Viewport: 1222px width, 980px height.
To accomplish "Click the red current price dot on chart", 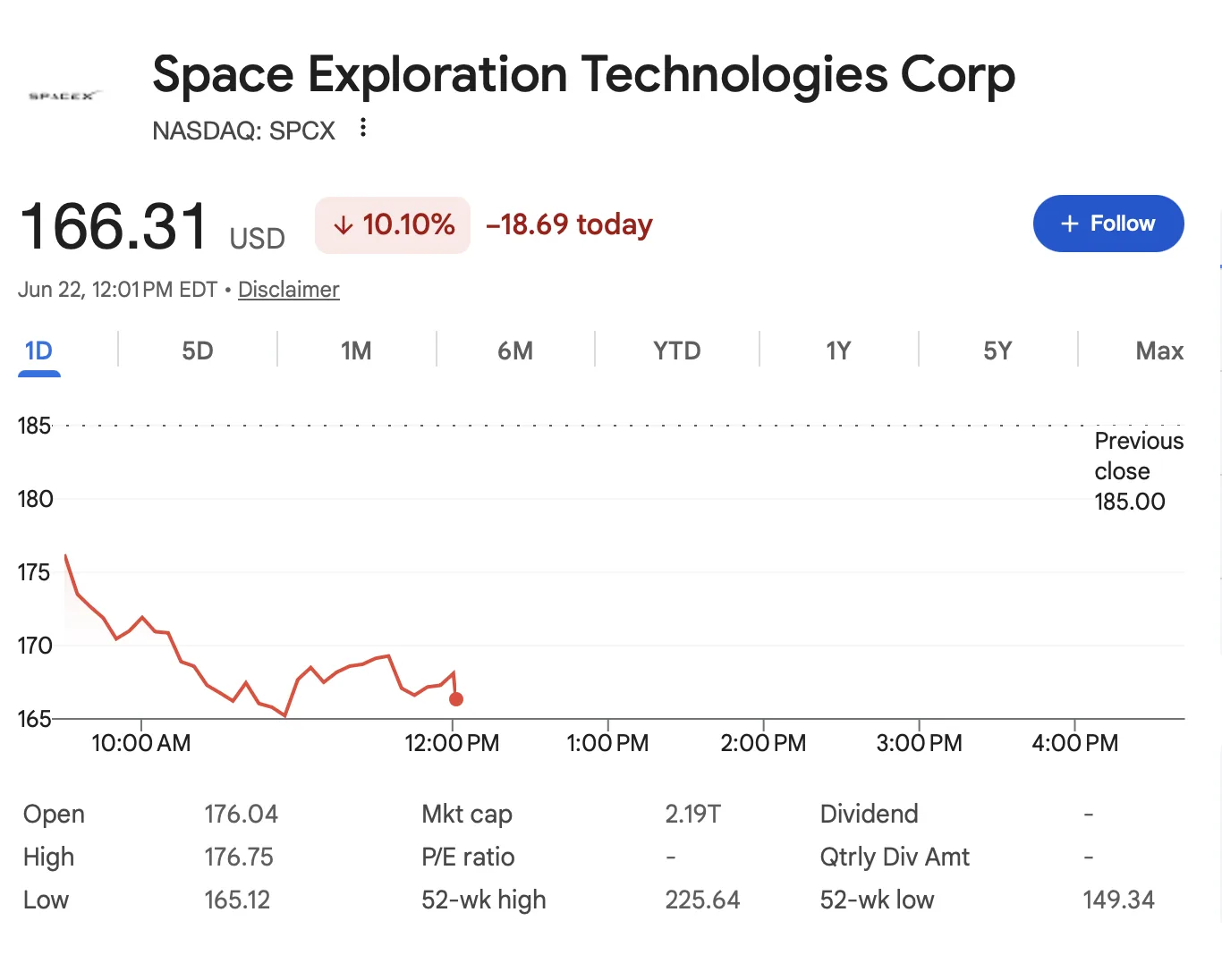I will tap(456, 699).
